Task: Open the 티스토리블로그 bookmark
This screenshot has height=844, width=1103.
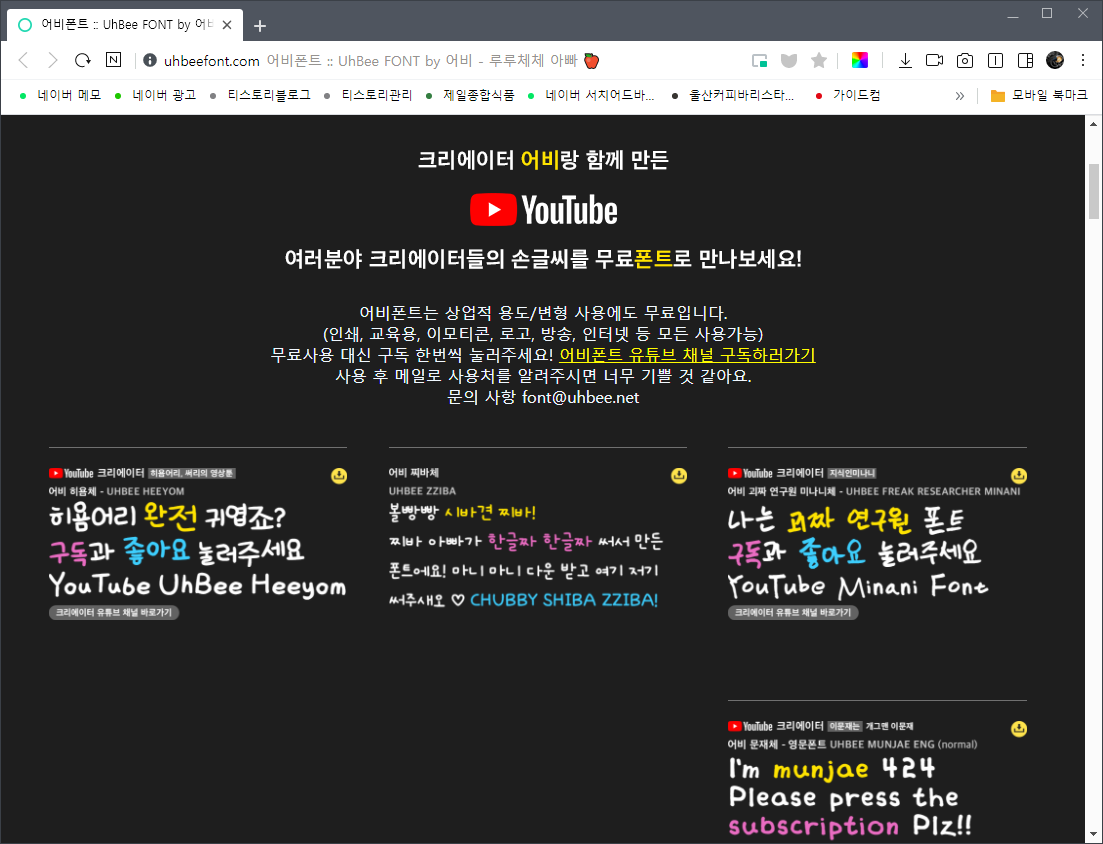Action: tap(260, 95)
